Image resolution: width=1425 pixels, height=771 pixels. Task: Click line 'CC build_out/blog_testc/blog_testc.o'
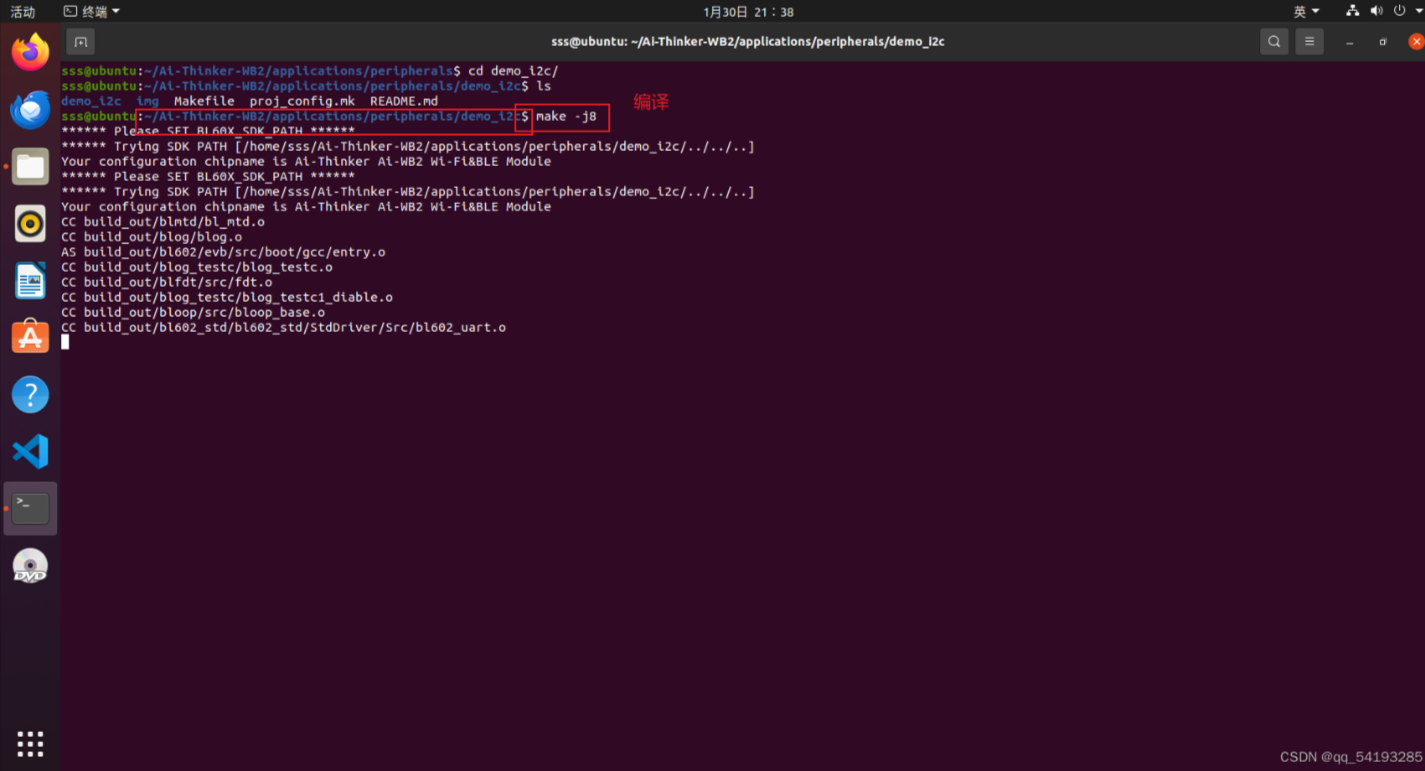tap(197, 267)
